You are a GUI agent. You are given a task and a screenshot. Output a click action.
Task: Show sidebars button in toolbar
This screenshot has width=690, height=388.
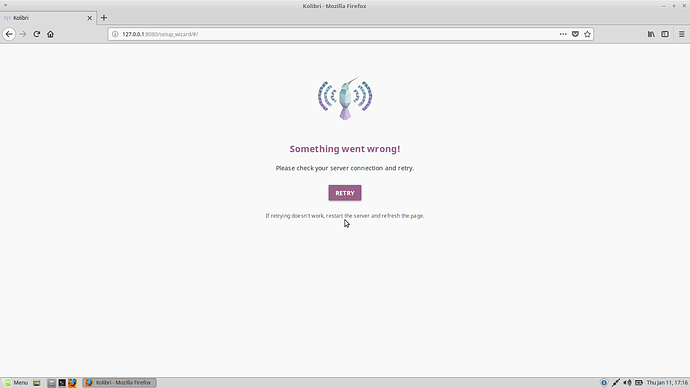pos(665,34)
